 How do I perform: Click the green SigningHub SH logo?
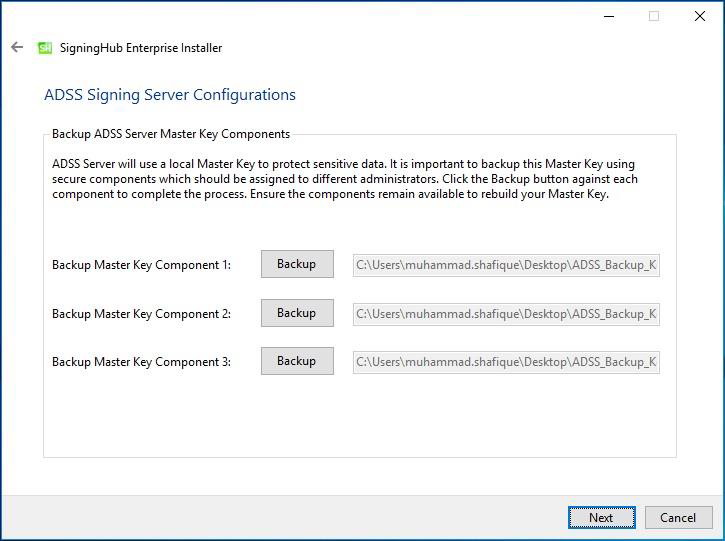click(45, 48)
